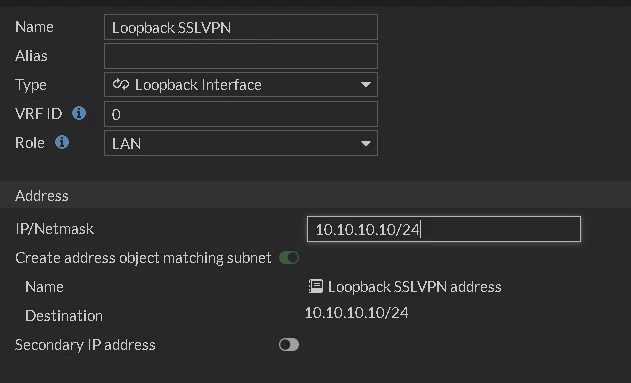Image resolution: width=631 pixels, height=383 pixels.
Task: Click the loopback interface link icon
Action: tap(121, 84)
